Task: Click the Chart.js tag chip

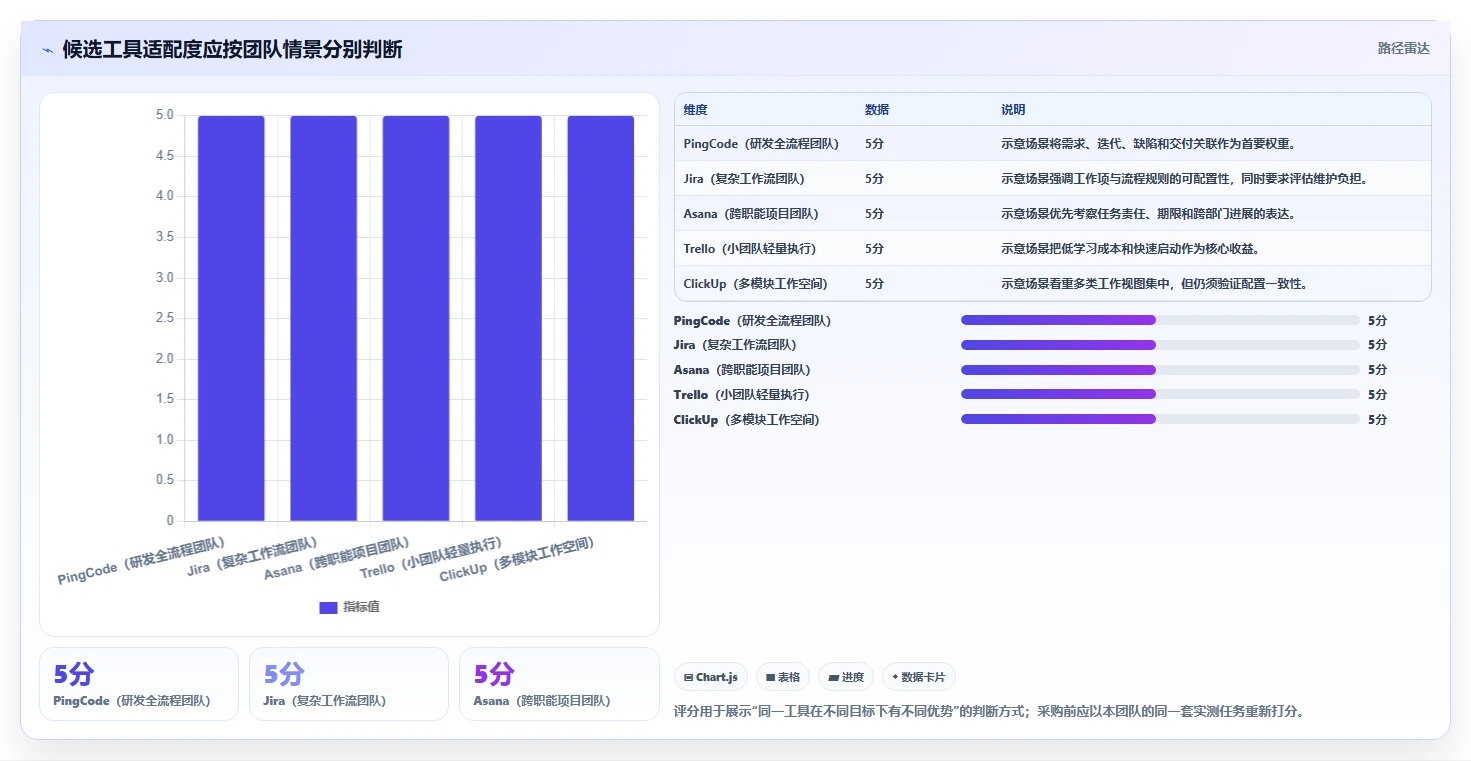Action: coord(711,677)
